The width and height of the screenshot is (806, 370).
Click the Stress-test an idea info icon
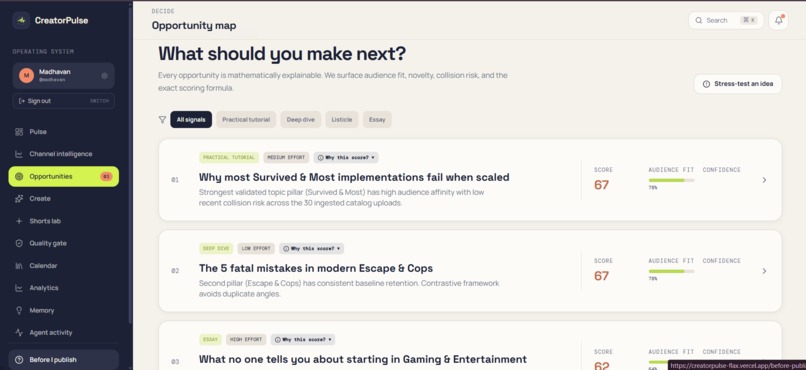pos(706,84)
